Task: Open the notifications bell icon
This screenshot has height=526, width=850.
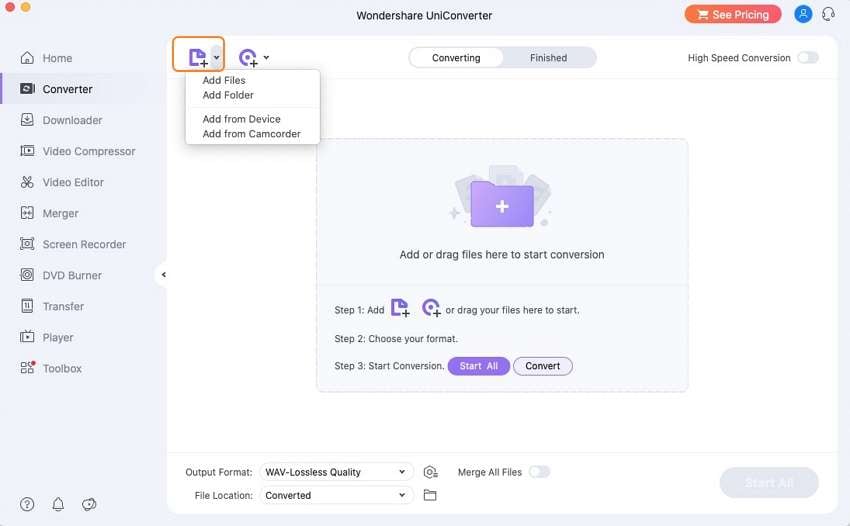Action: pyautogui.click(x=58, y=504)
